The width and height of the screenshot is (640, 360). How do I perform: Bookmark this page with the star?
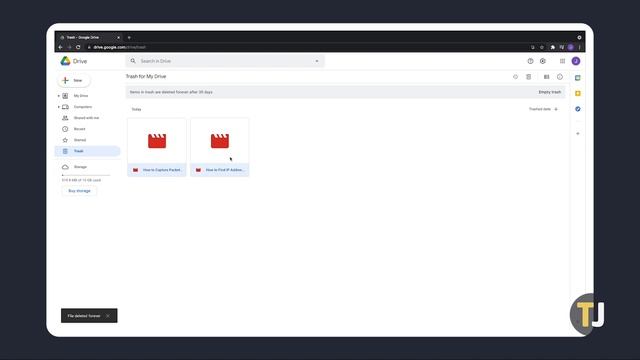(542, 47)
